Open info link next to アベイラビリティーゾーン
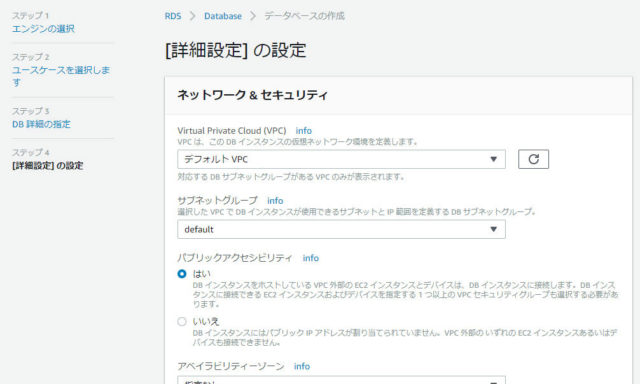 [302, 366]
